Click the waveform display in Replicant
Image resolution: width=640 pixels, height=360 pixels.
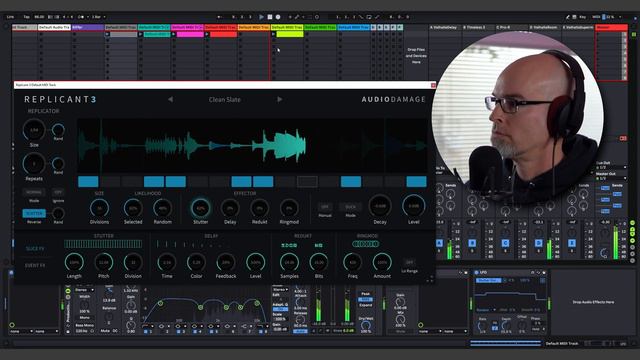(x=252, y=145)
